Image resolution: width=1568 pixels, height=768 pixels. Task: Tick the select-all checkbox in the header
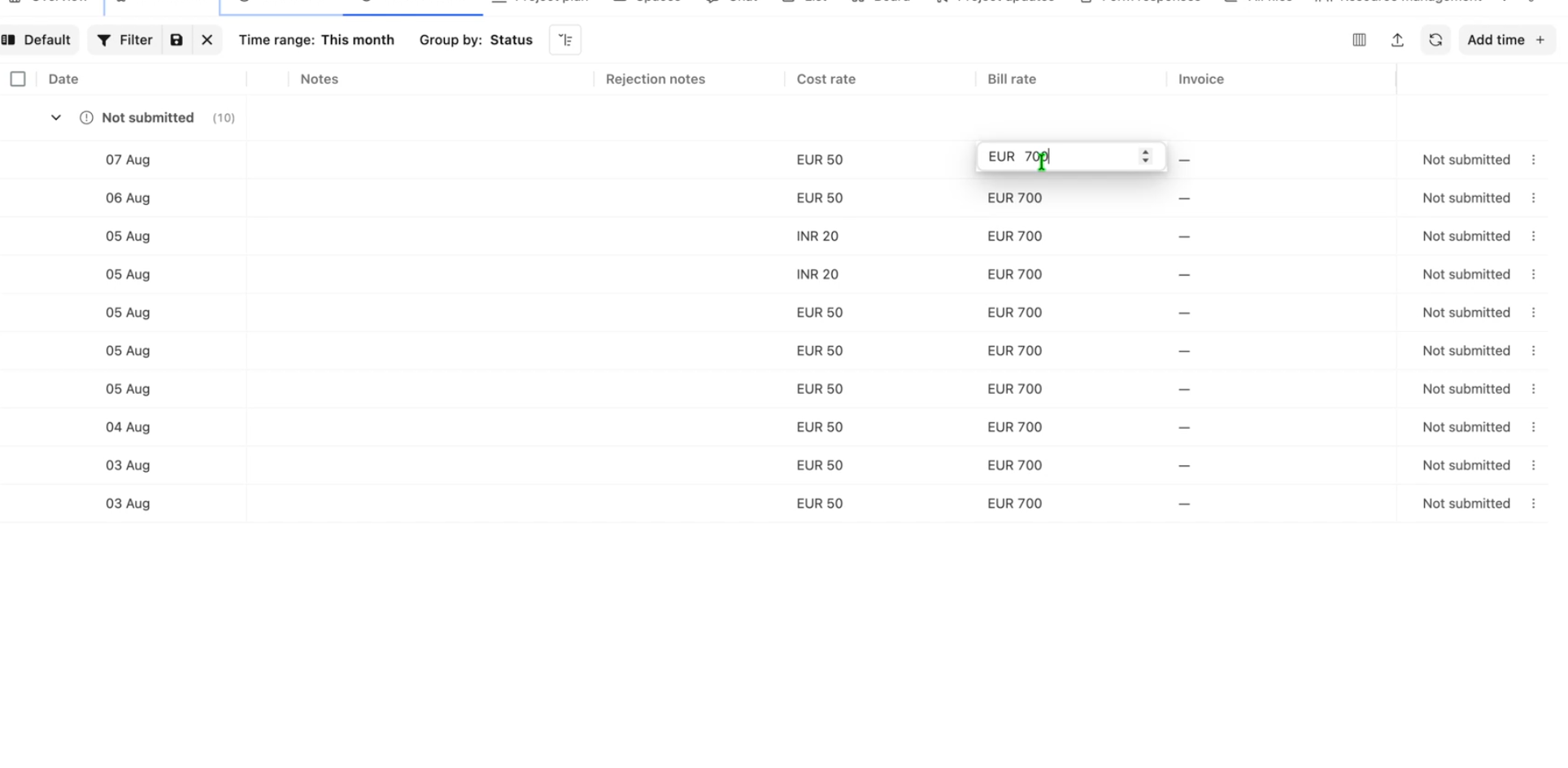18,79
